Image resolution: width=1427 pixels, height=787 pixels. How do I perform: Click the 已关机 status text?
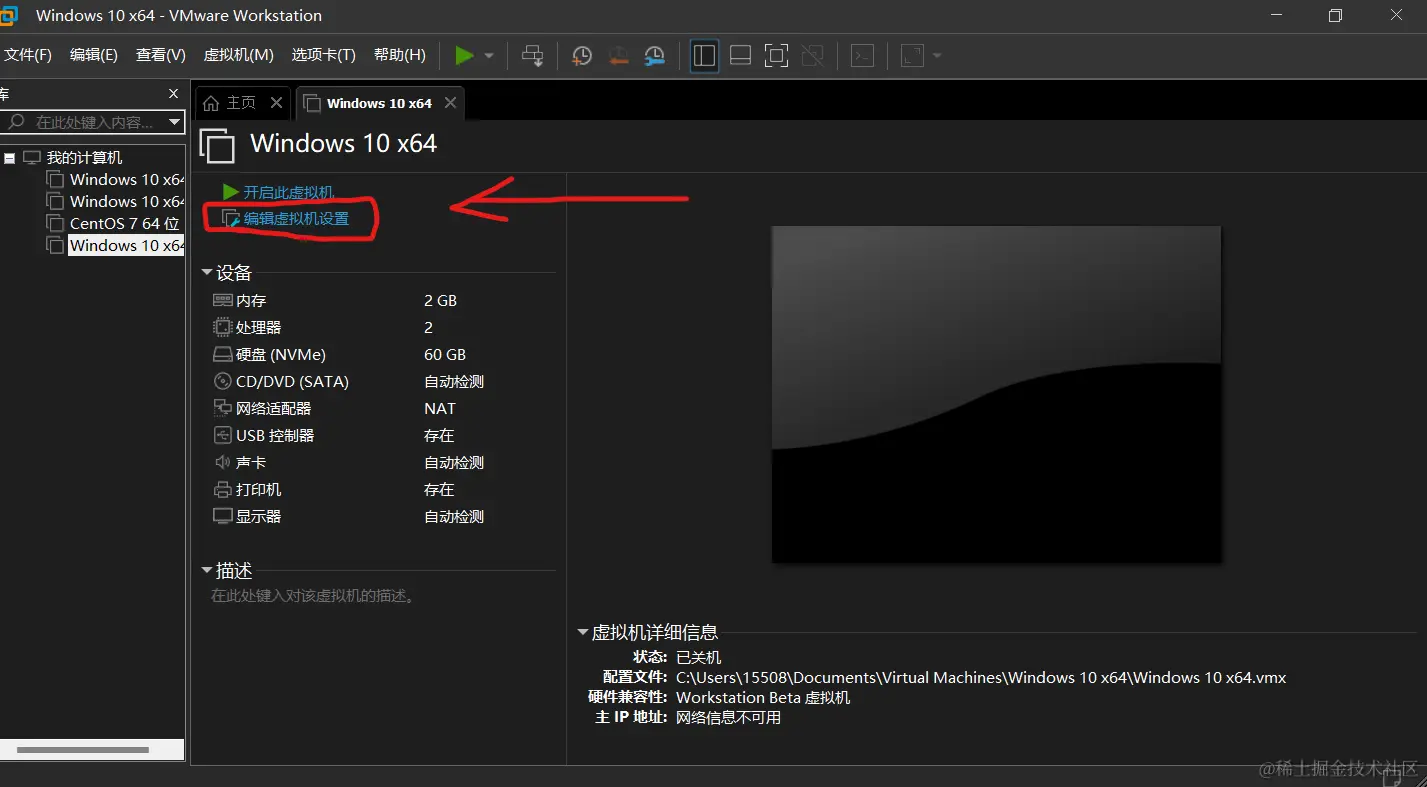[698, 657]
